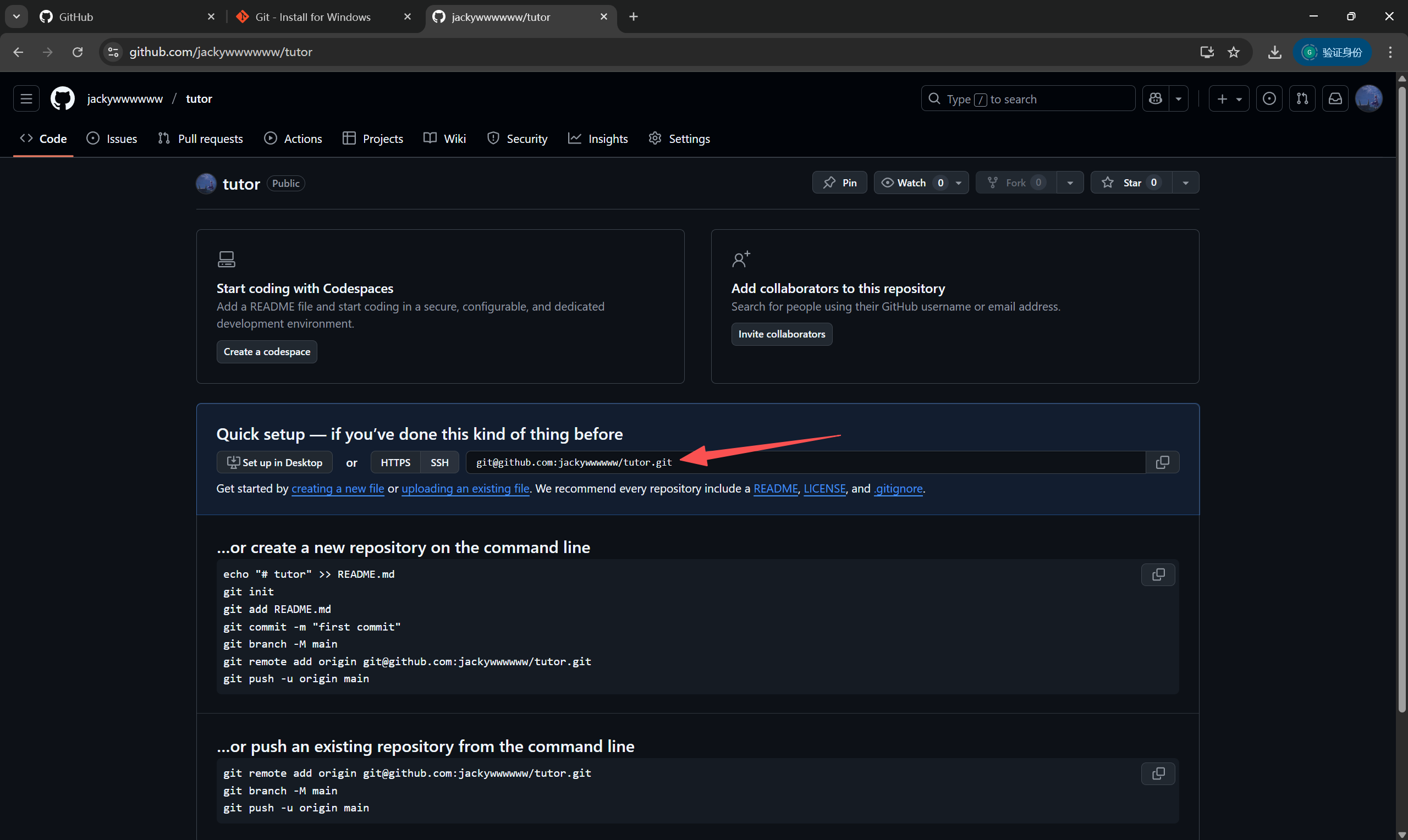This screenshot has width=1408, height=840.
Task: Open the repository Settings tab
Action: pyautogui.click(x=679, y=139)
